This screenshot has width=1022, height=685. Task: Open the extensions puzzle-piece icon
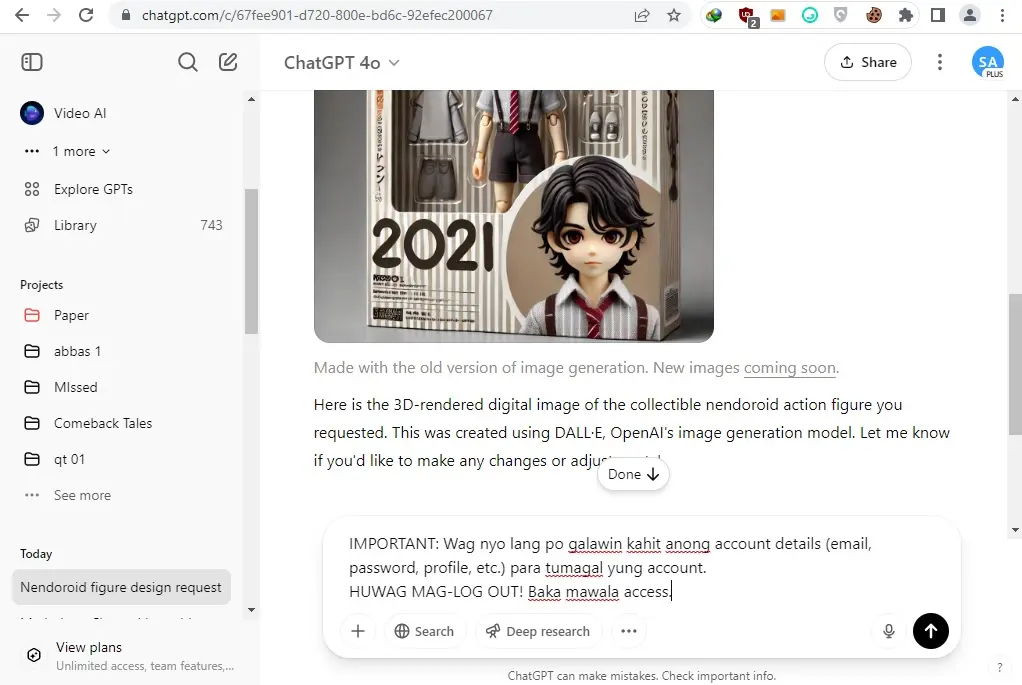[905, 15]
